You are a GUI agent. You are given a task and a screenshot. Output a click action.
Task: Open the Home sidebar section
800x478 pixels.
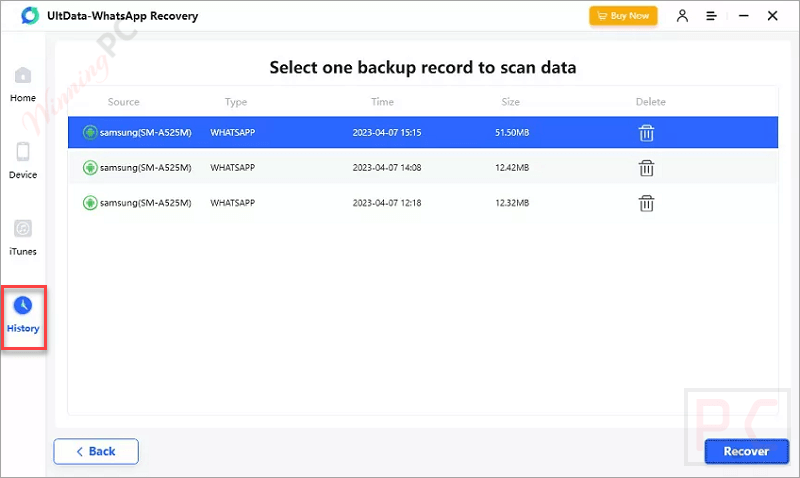point(23,85)
